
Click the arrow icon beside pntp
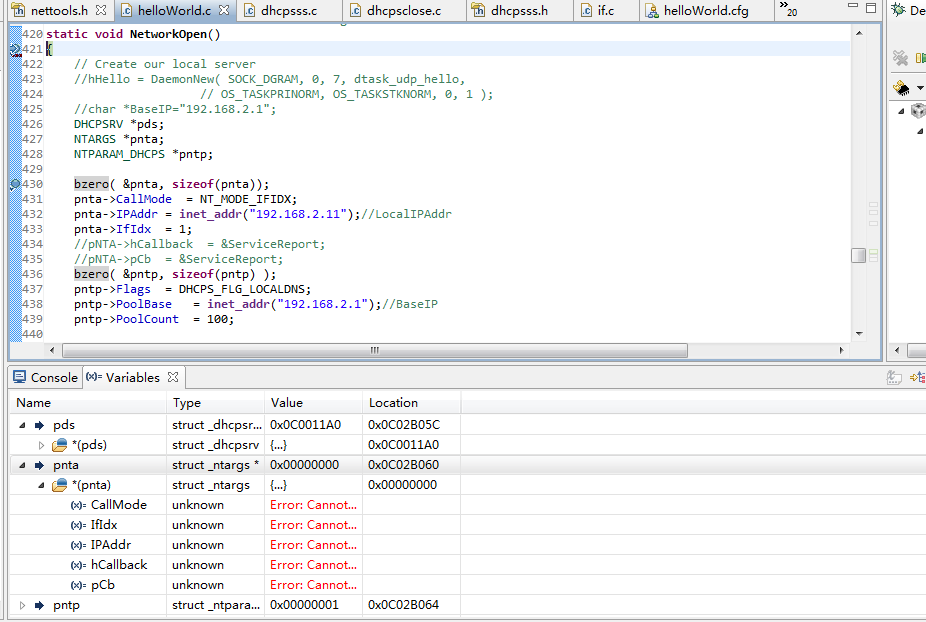[x=40, y=605]
